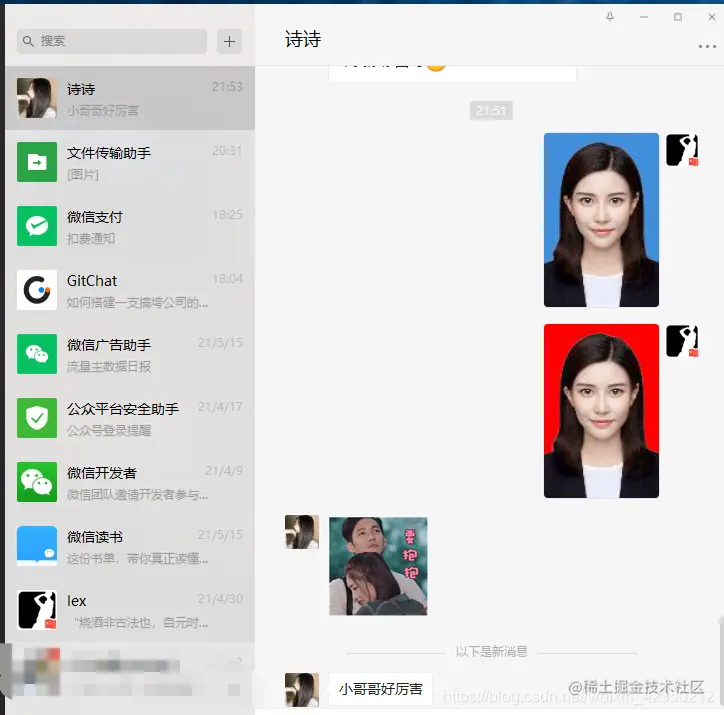The height and width of the screenshot is (715, 724).
Task: Open 微信读书 conversation
Action: coord(130,547)
